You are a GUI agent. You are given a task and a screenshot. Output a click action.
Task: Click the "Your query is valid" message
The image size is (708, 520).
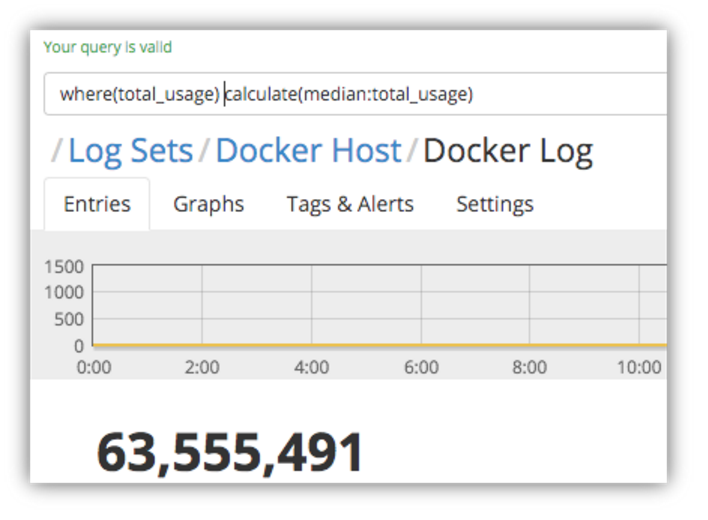click(108, 47)
